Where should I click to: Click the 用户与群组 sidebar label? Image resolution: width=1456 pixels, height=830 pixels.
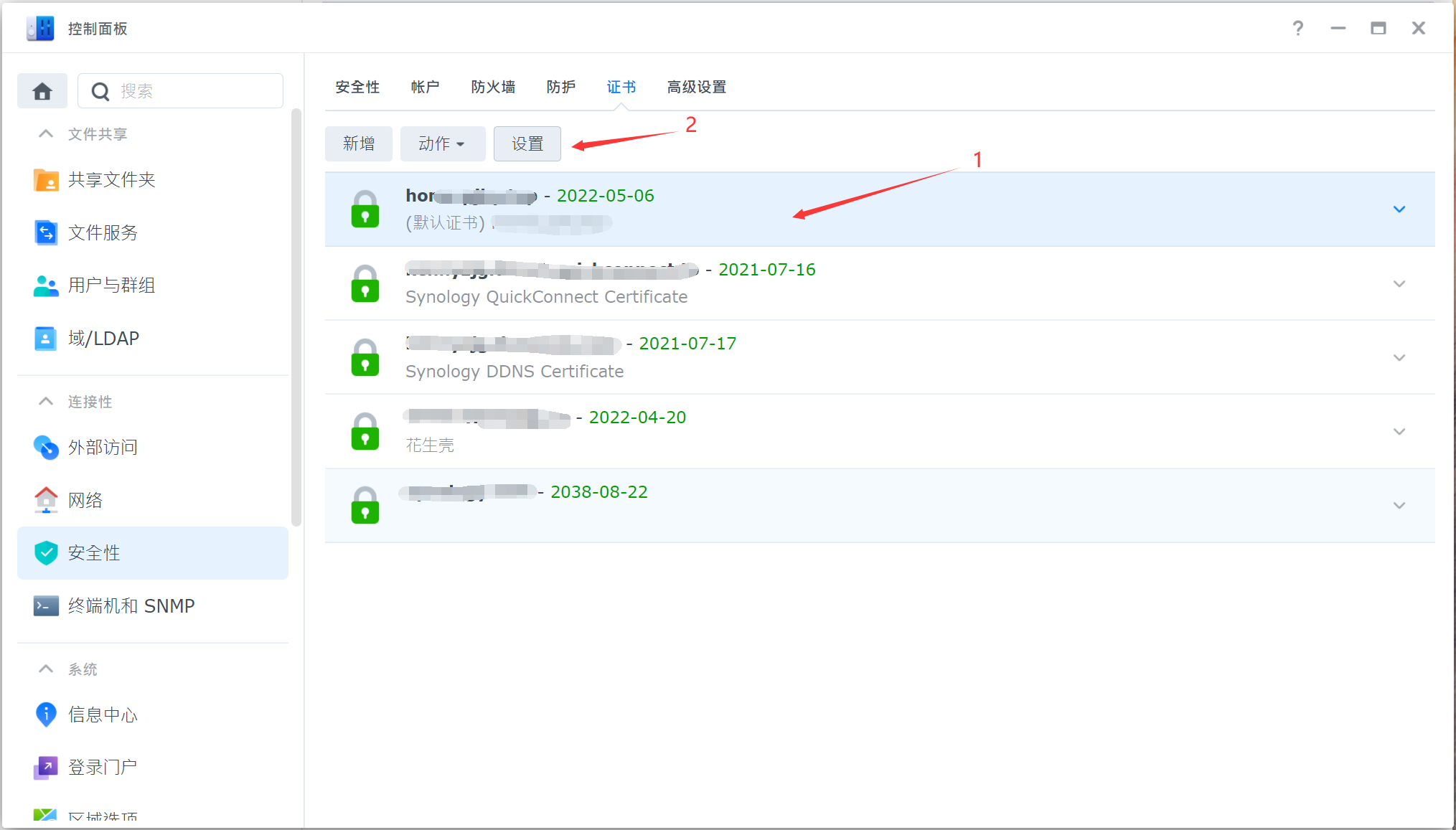[x=111, y=286]
